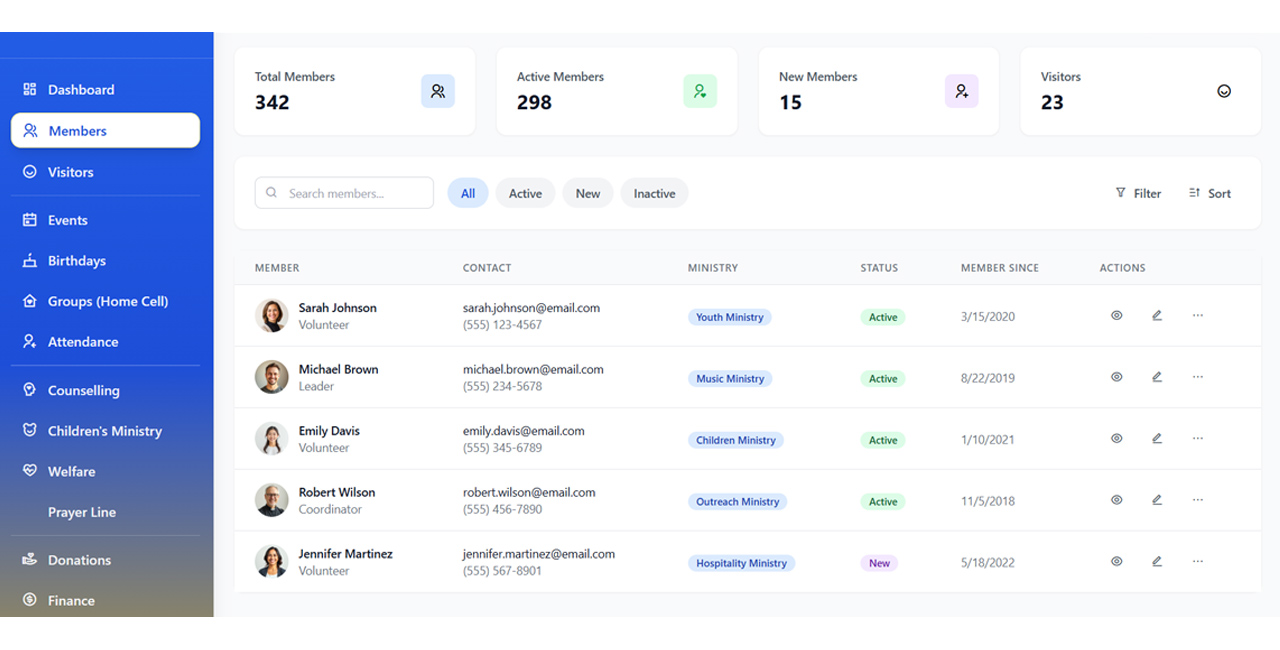Edit Sarah Johnson's record with pencil icon

[x=1157, y=316]
